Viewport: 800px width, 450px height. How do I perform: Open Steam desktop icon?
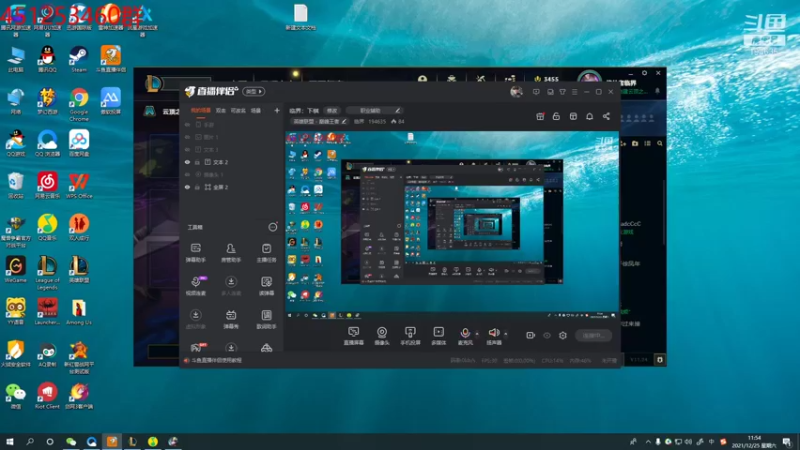(x=79, y=59)
